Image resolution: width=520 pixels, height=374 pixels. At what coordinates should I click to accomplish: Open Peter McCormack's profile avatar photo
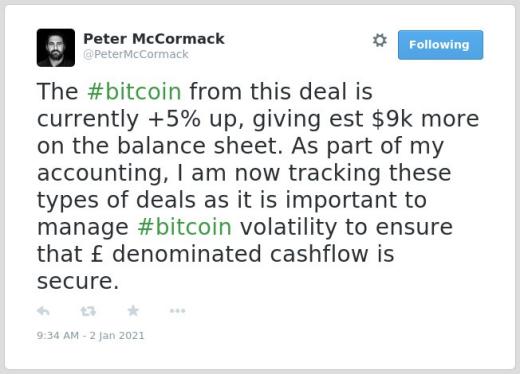click(x=56, y=48)
